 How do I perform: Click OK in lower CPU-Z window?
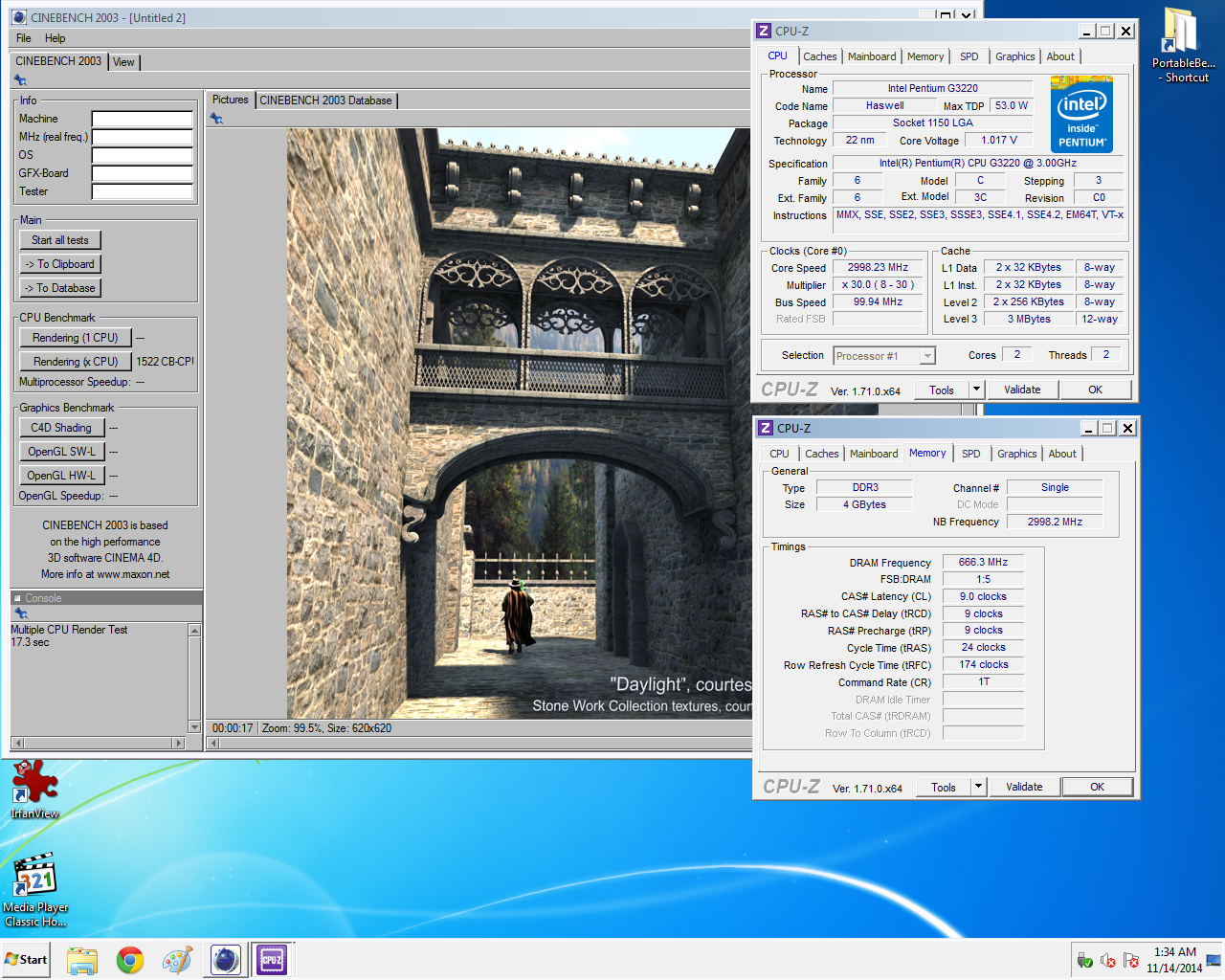click(x=1098, y=787)
